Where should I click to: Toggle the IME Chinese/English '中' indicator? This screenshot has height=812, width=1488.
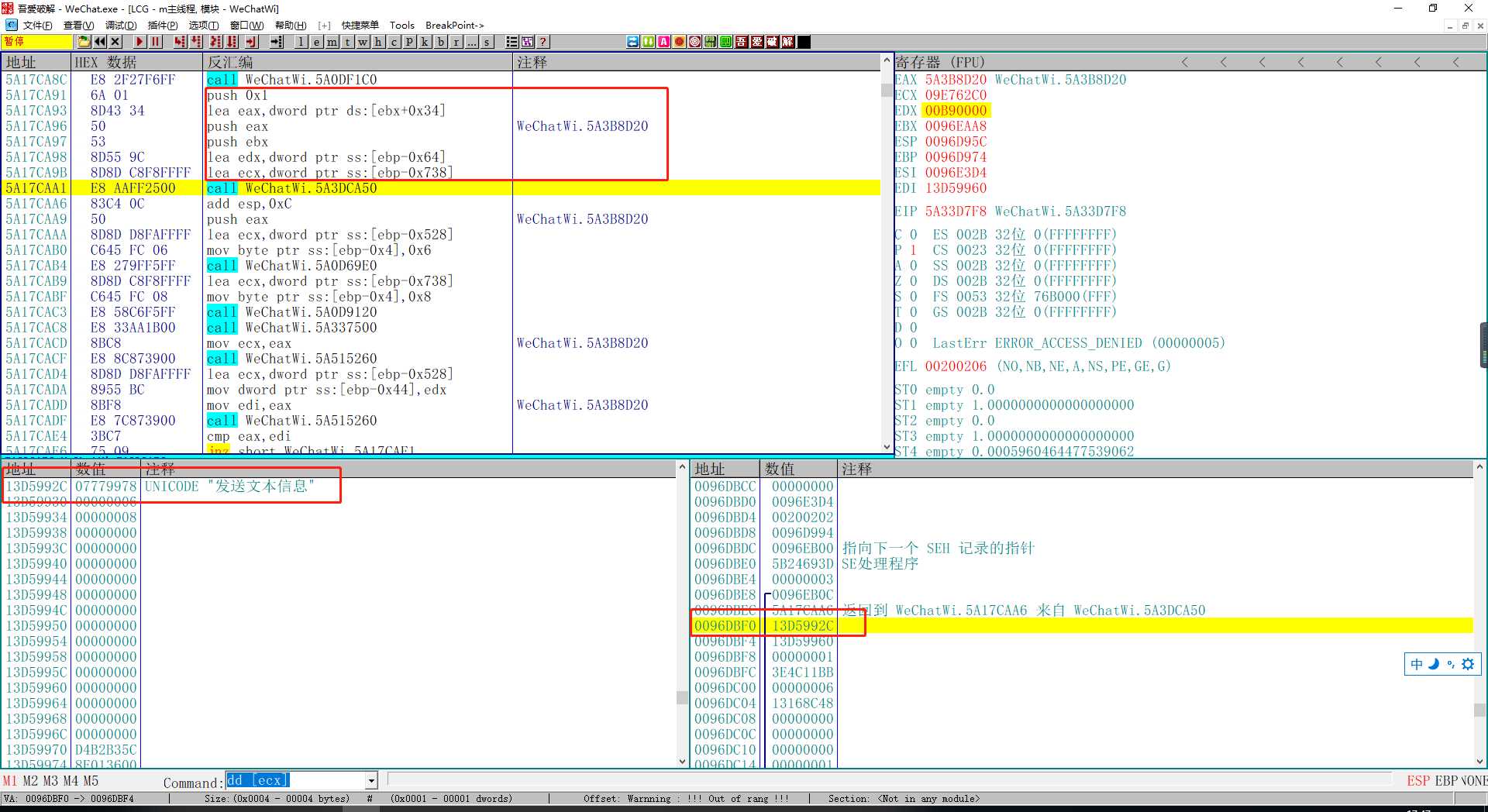tap(1417, 664)
